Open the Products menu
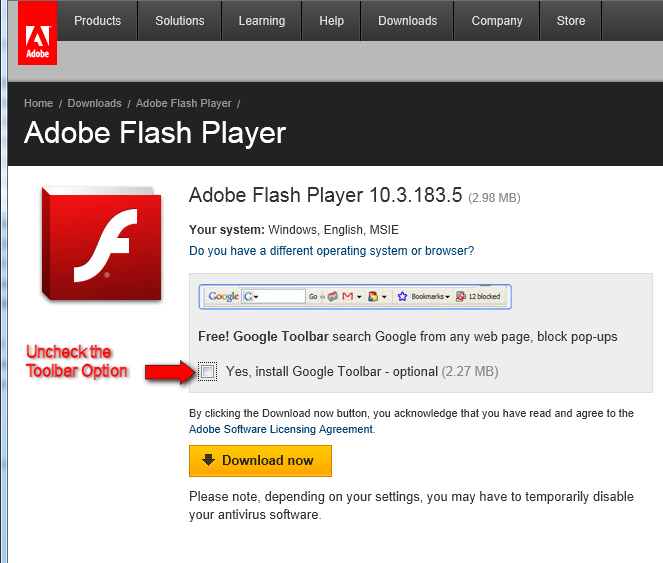Image resolution: width=663 pixels, height=563 pixels. 97,21
